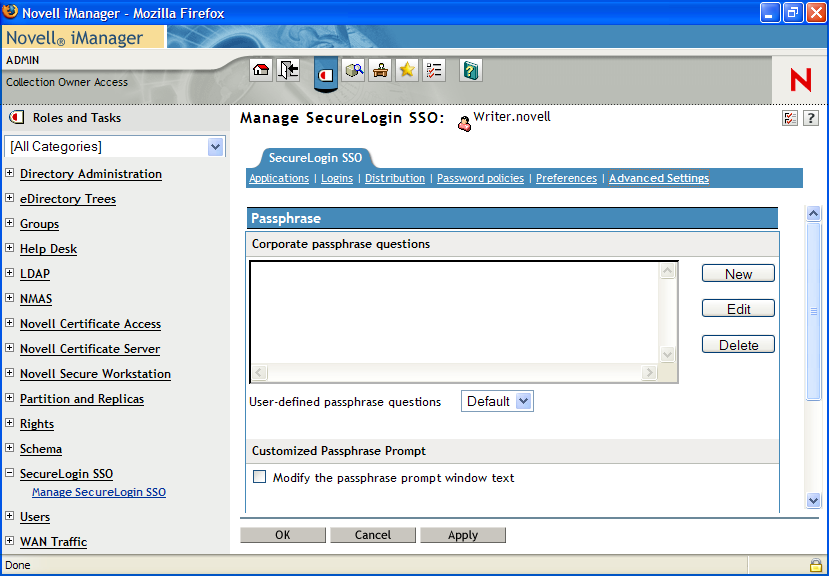Switch to the Logins tab
829x576 pixels.
tap(337, 178)
